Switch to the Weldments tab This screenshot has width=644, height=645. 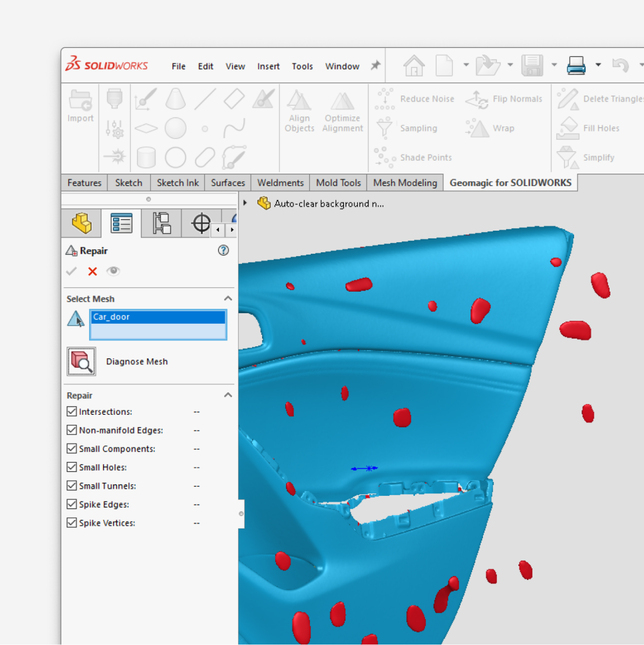click(x=280, y=183)
